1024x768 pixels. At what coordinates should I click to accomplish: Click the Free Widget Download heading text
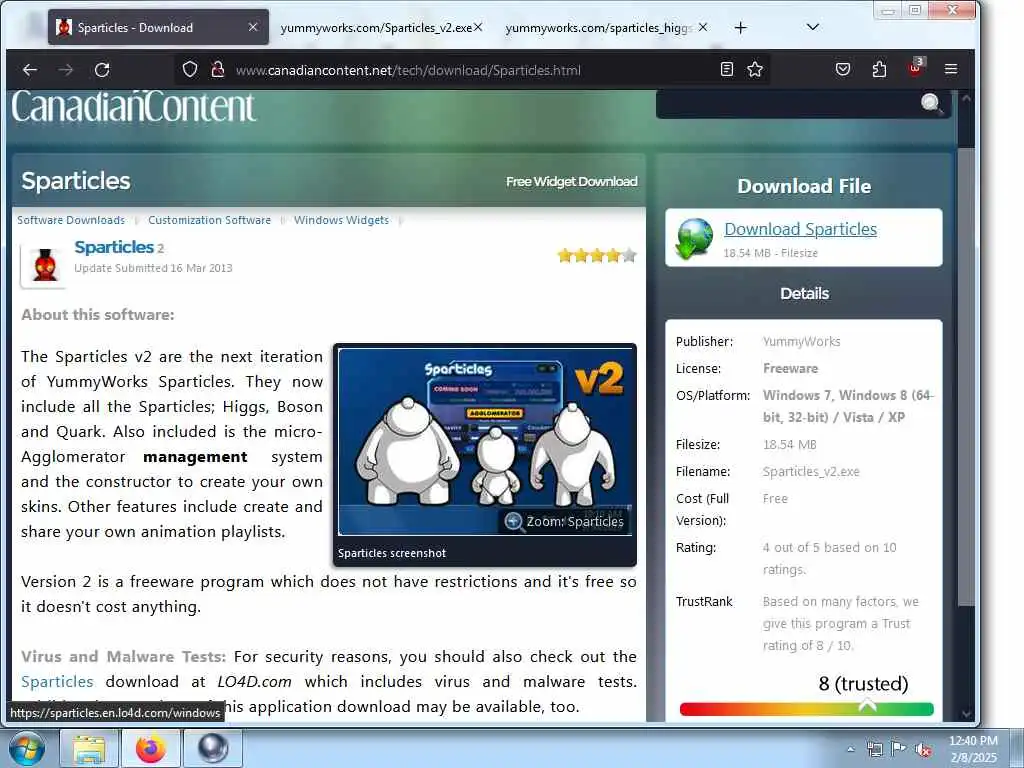pyautogui.click(x=571, y=182)
